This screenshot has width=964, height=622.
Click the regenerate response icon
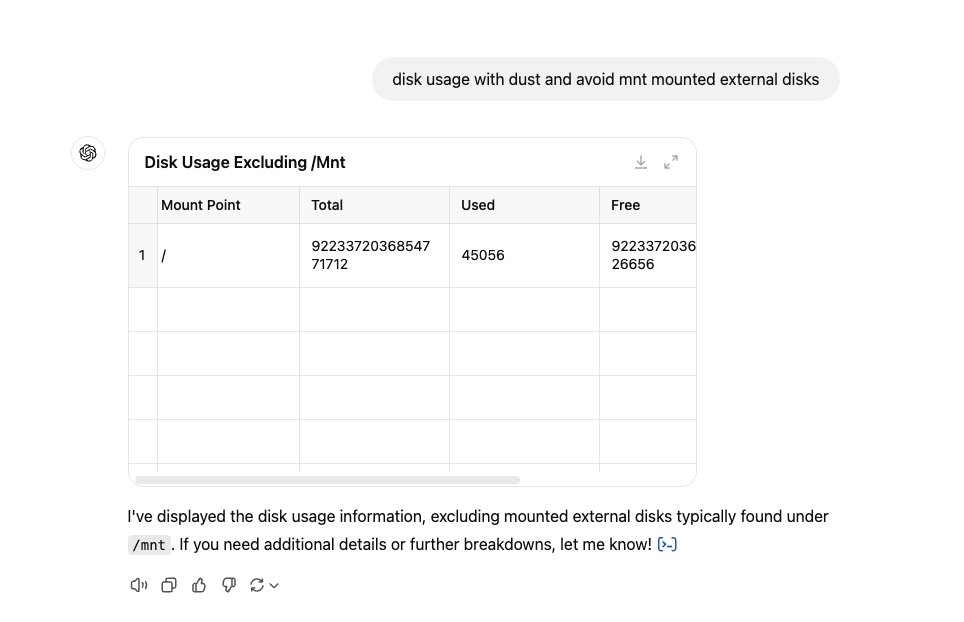257,585
